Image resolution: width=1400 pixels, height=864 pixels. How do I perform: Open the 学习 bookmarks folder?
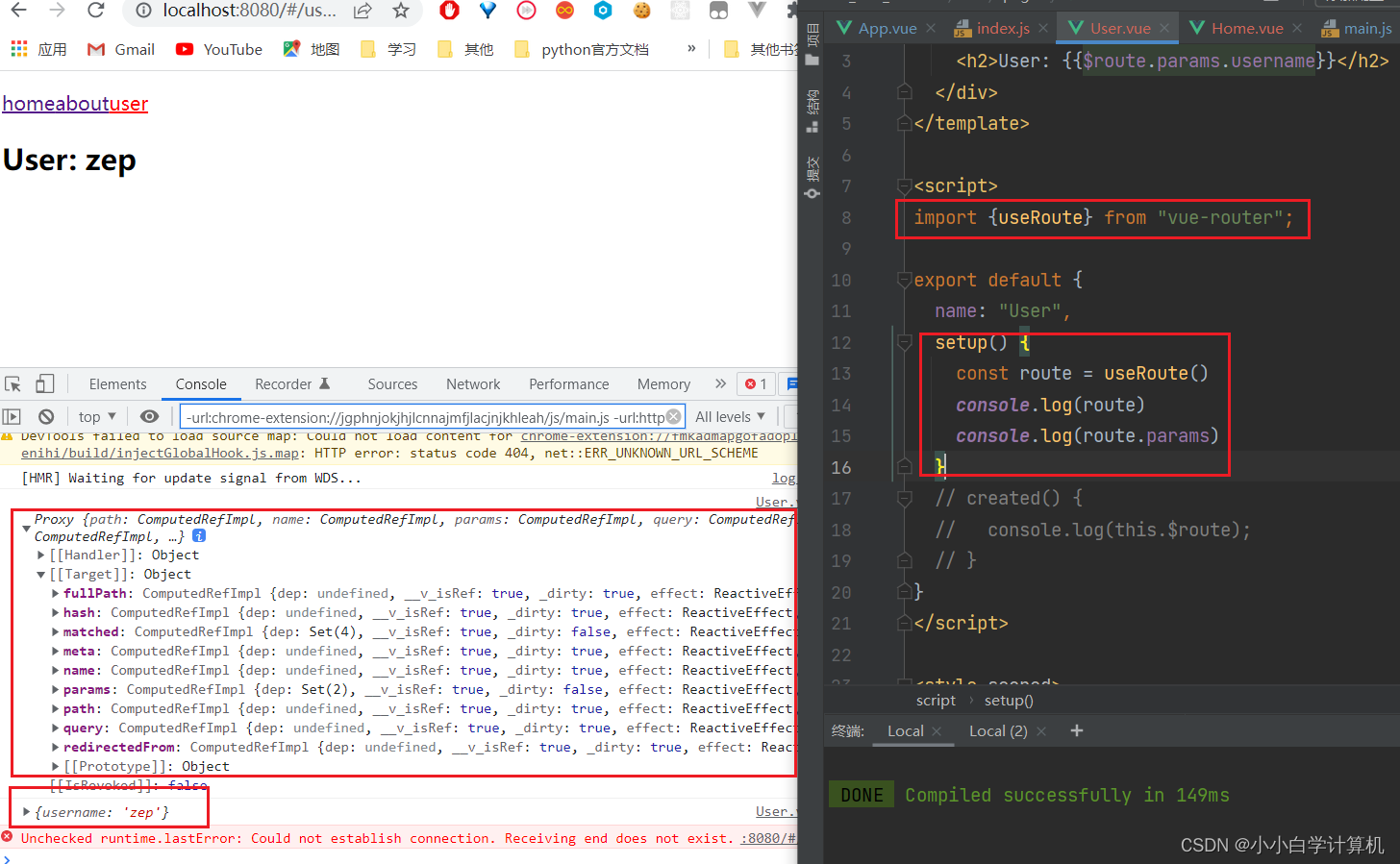388,49
